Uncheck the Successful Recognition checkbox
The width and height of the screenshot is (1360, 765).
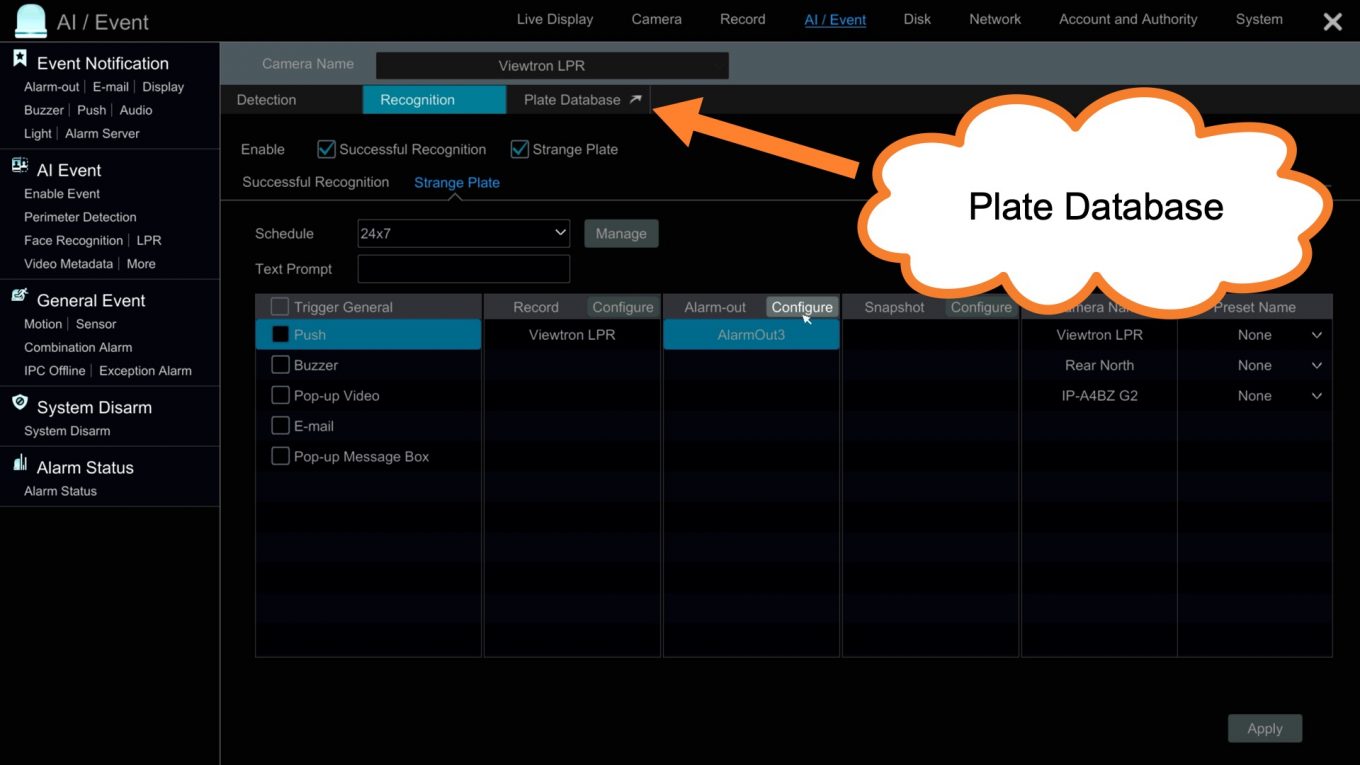[326, 149]
